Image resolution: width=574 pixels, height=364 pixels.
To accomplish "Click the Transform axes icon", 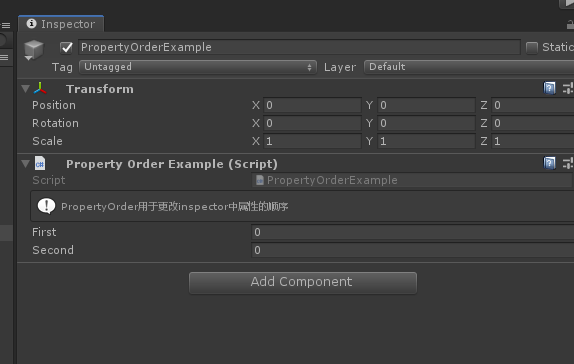I will (x=40, y=88).
